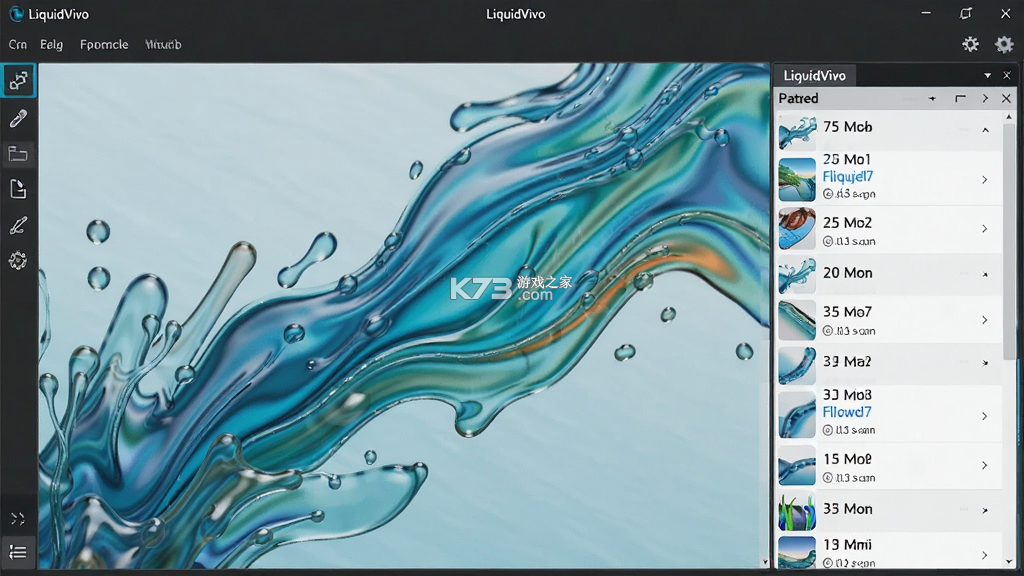Expand the 39 Ma2 group arrow
The height and width of the screenshot is (576, 1024).
[x=985, y=363]
